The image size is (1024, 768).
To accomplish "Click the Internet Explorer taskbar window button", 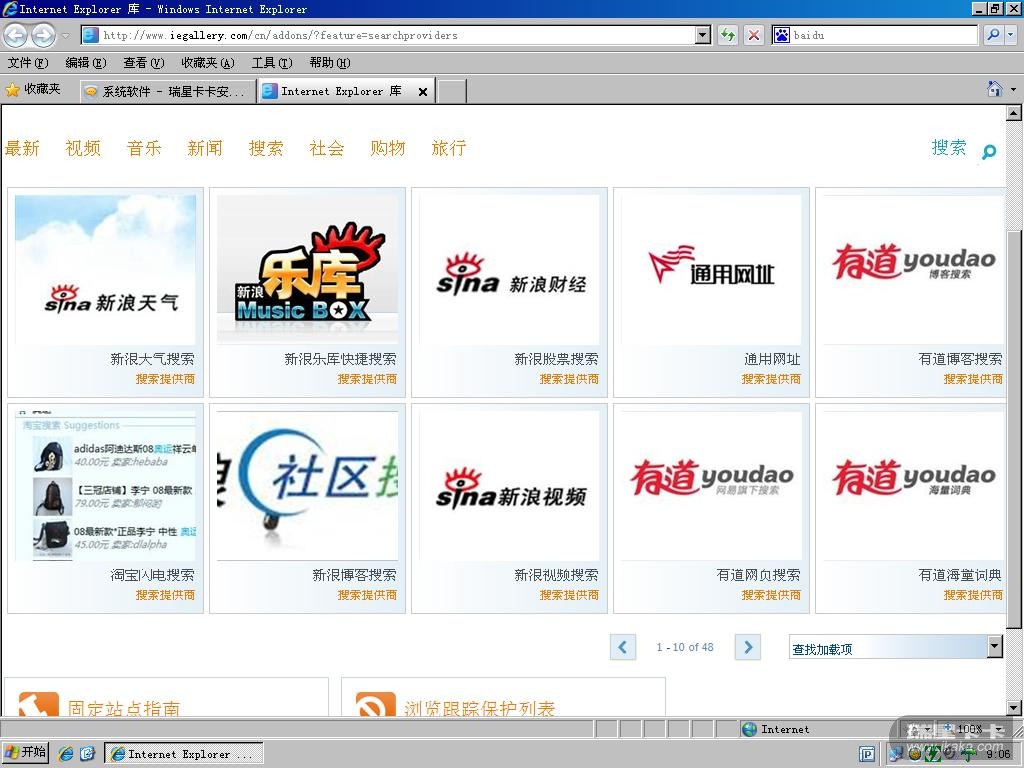I will 184,754.
